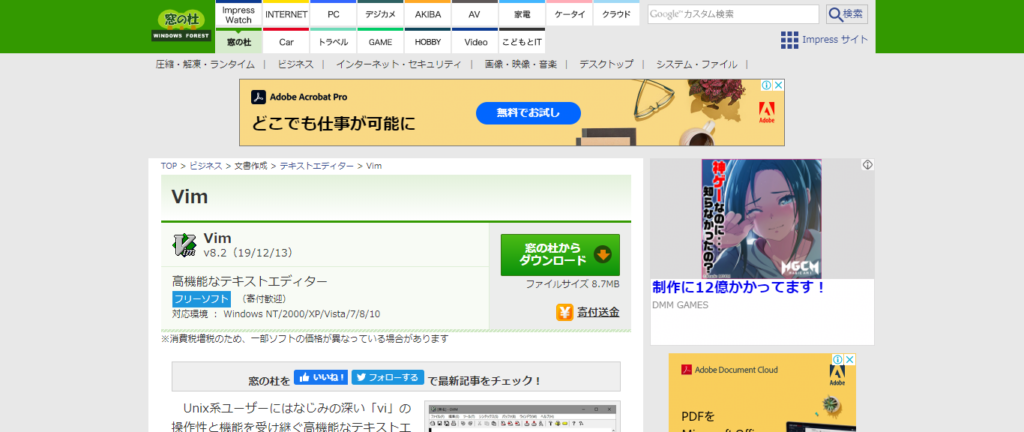The image size is (1024, 432).
Task: Close the Adobe Document Cloud ad
Action: [850, 360]
